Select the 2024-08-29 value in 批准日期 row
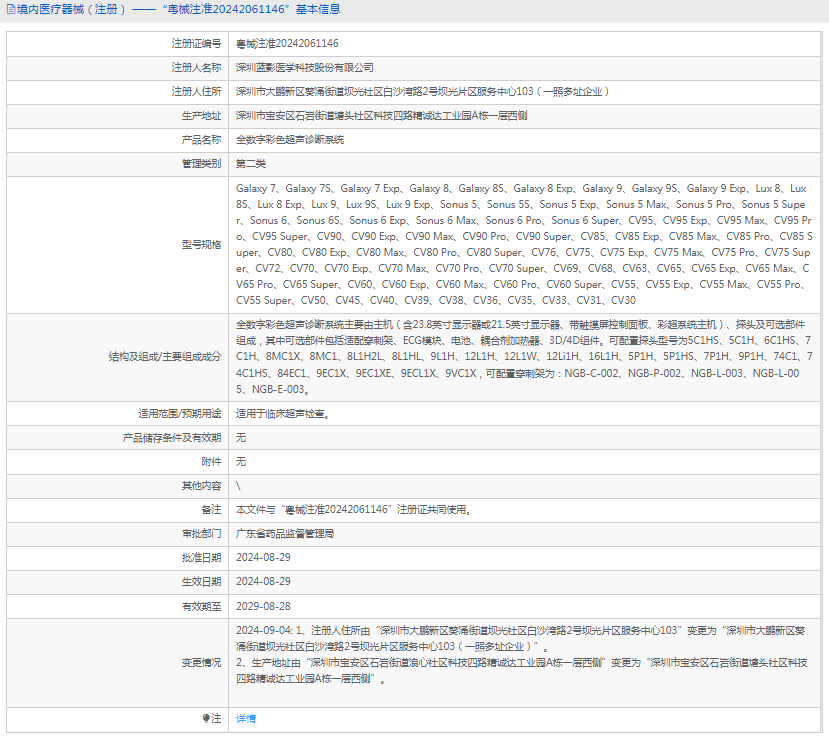 point(263,557)
